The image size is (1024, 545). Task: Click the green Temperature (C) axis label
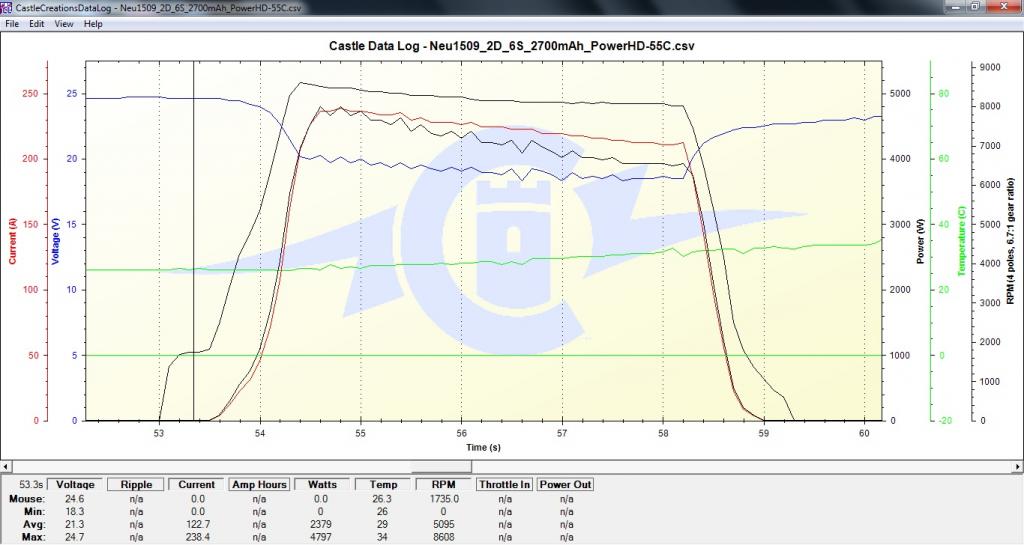[x=961, y=240]
